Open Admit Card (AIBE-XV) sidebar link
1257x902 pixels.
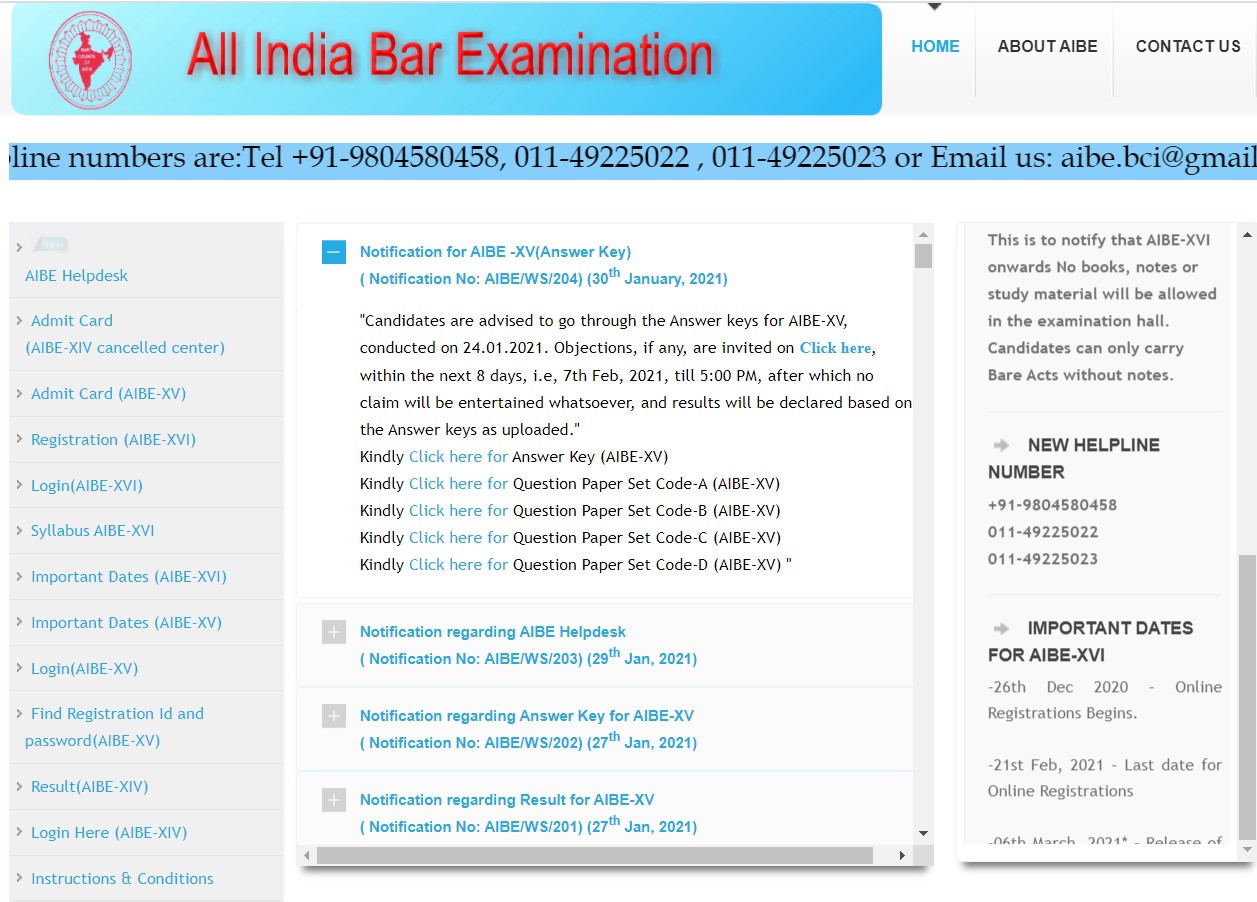108,394
